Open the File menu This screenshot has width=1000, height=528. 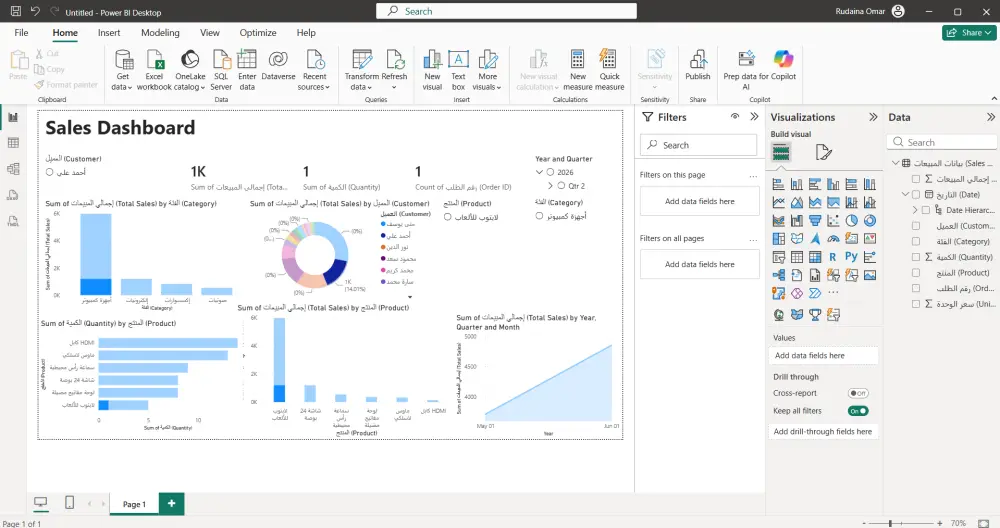(21, 33)
